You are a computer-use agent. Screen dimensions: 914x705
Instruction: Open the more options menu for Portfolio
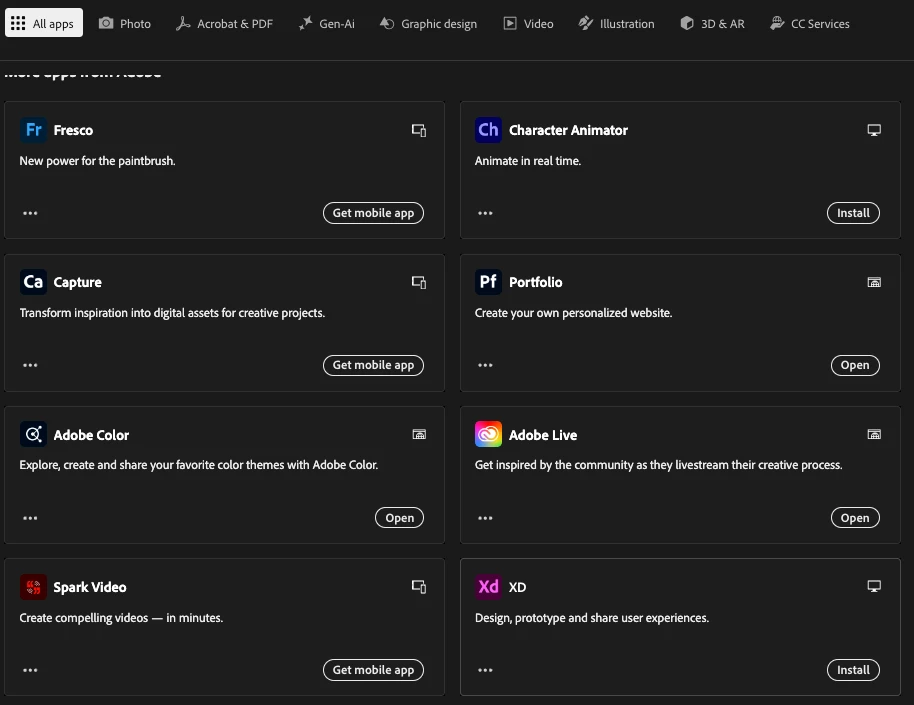pyautogui.click(x=486, y=366)
